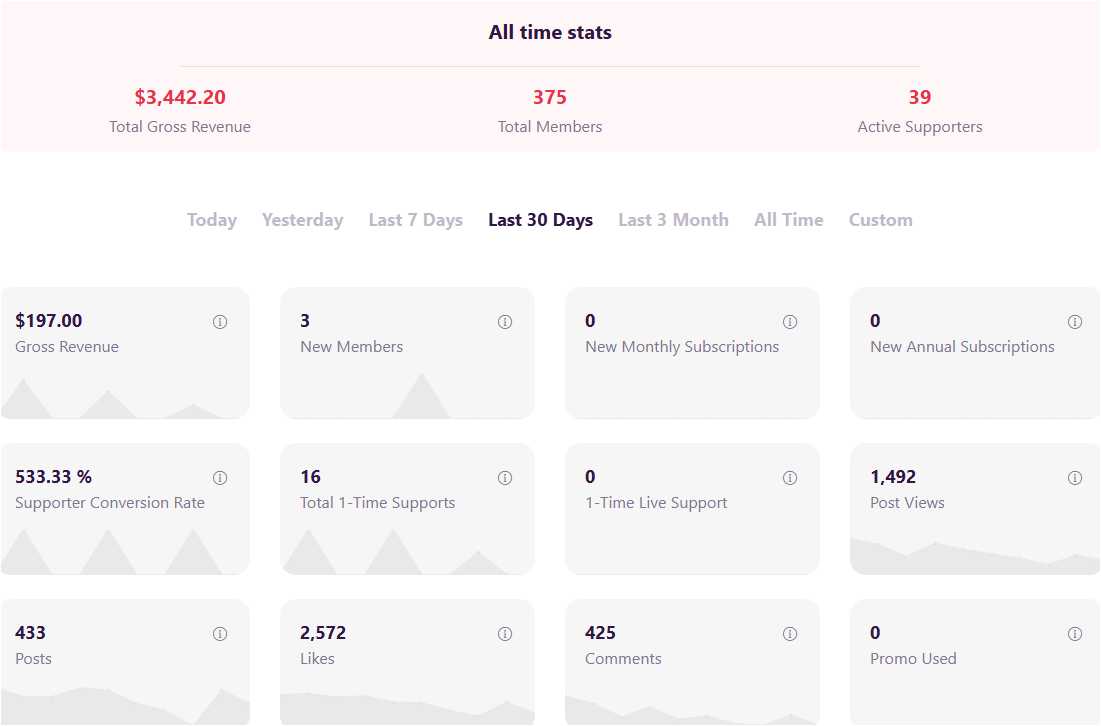Show info tooltip icon for Post Views

1075,477
